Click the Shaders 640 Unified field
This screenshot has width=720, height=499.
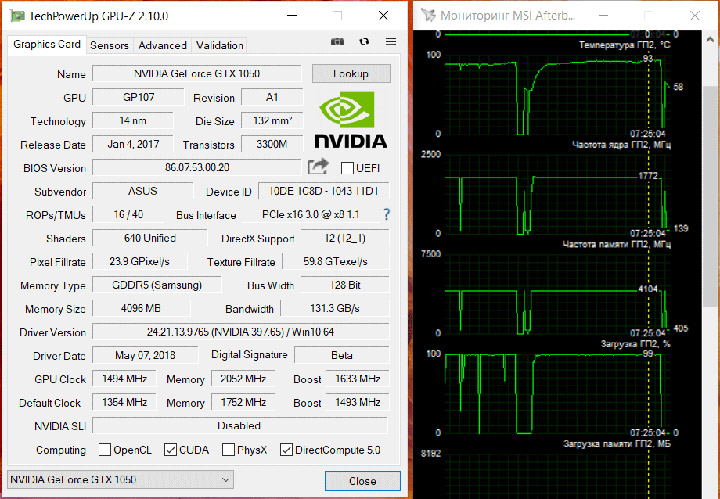(150, 238)
